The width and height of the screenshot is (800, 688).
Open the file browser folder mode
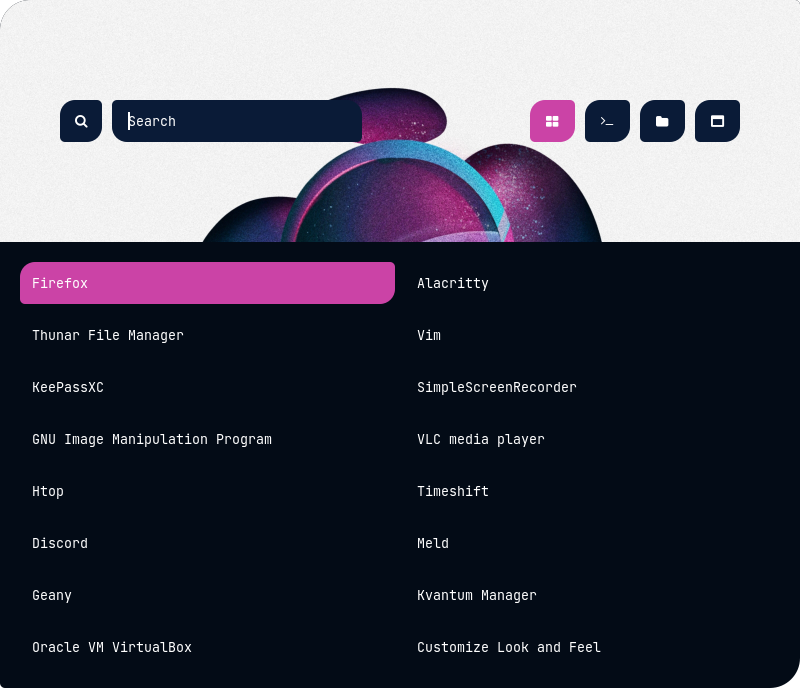coord(662,121)
